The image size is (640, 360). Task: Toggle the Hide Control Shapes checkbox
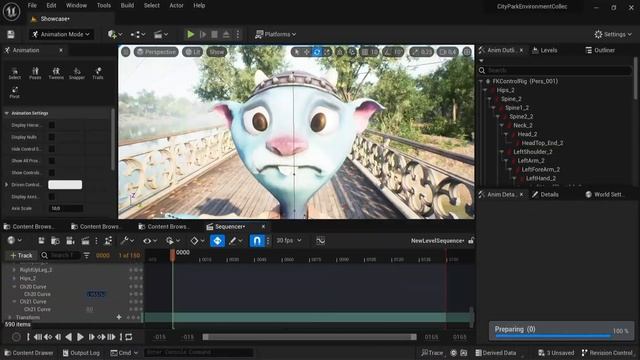[x=52, y=149]
